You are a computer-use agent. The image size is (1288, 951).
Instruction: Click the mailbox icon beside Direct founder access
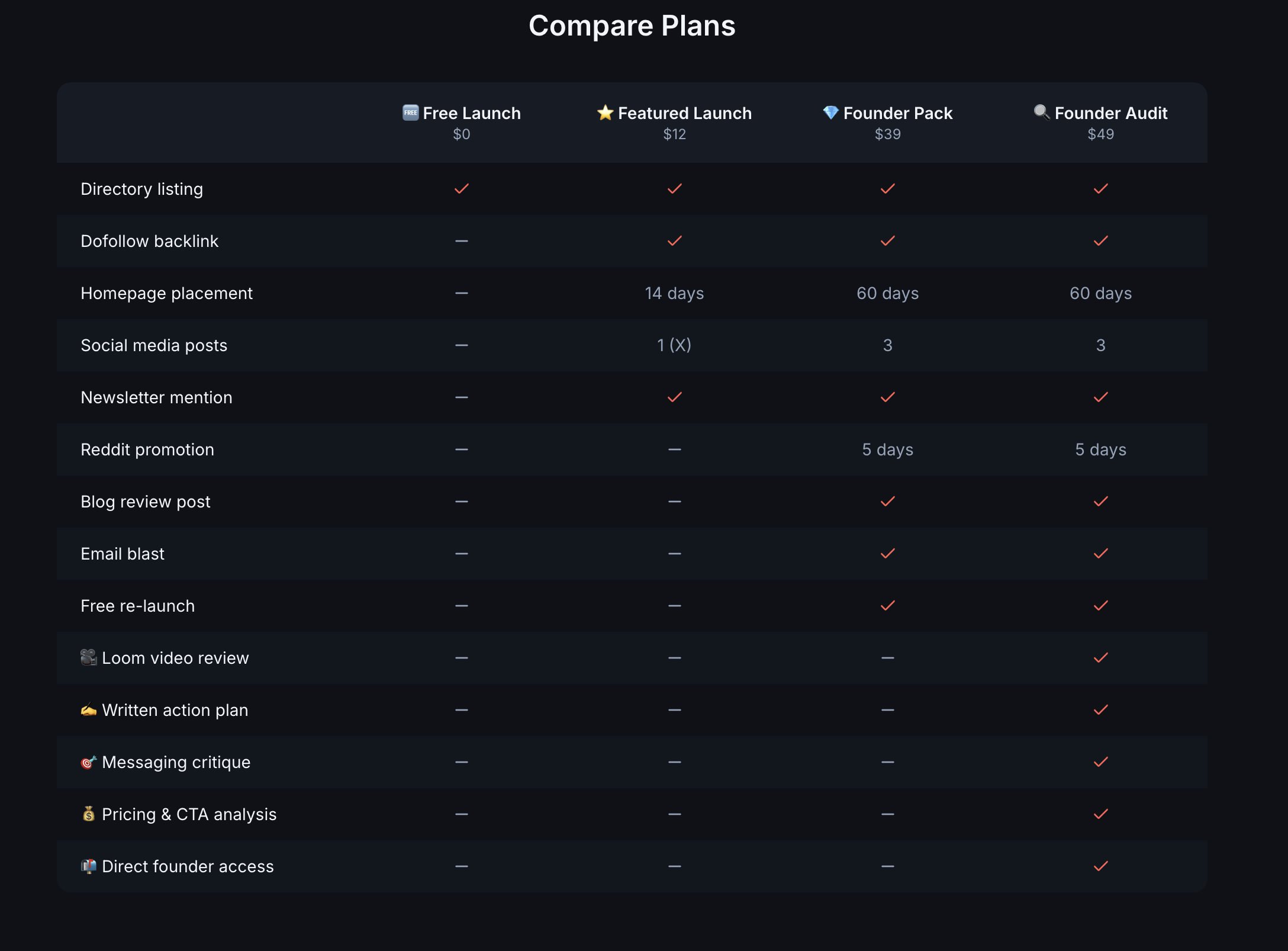click(x=89, y=866)
